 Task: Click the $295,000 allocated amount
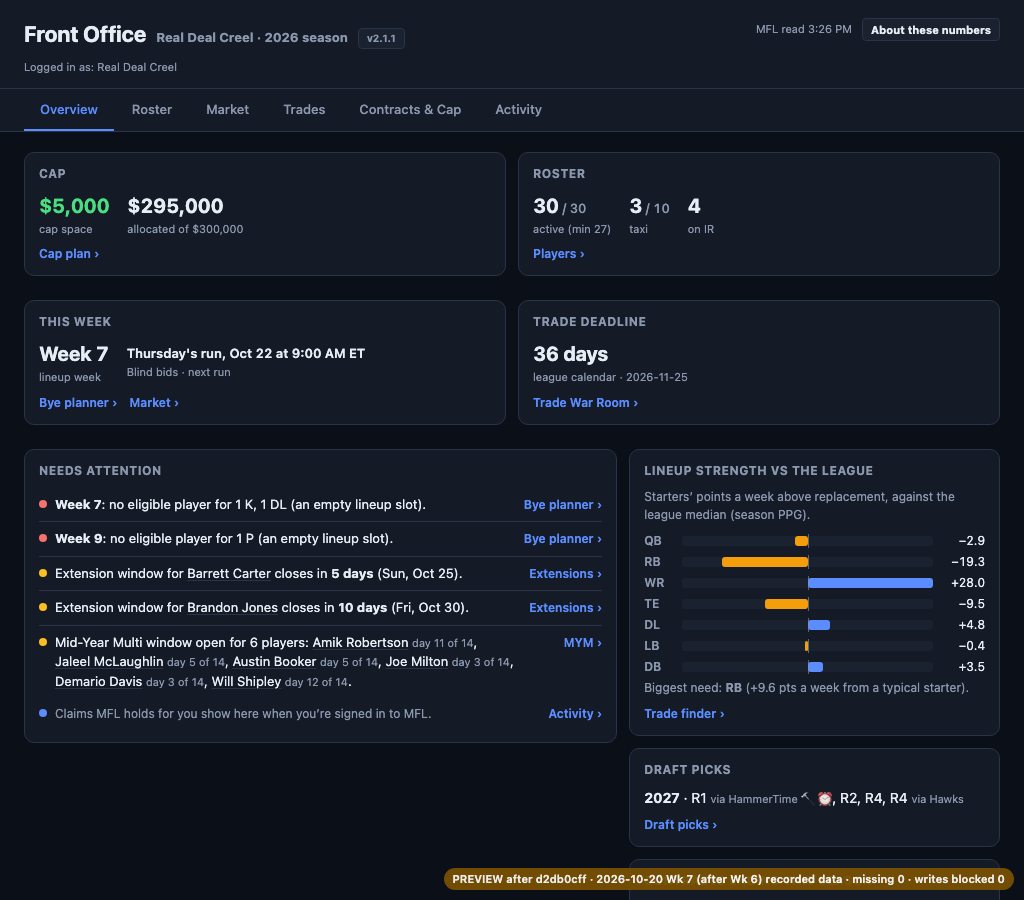coord(175,206)
